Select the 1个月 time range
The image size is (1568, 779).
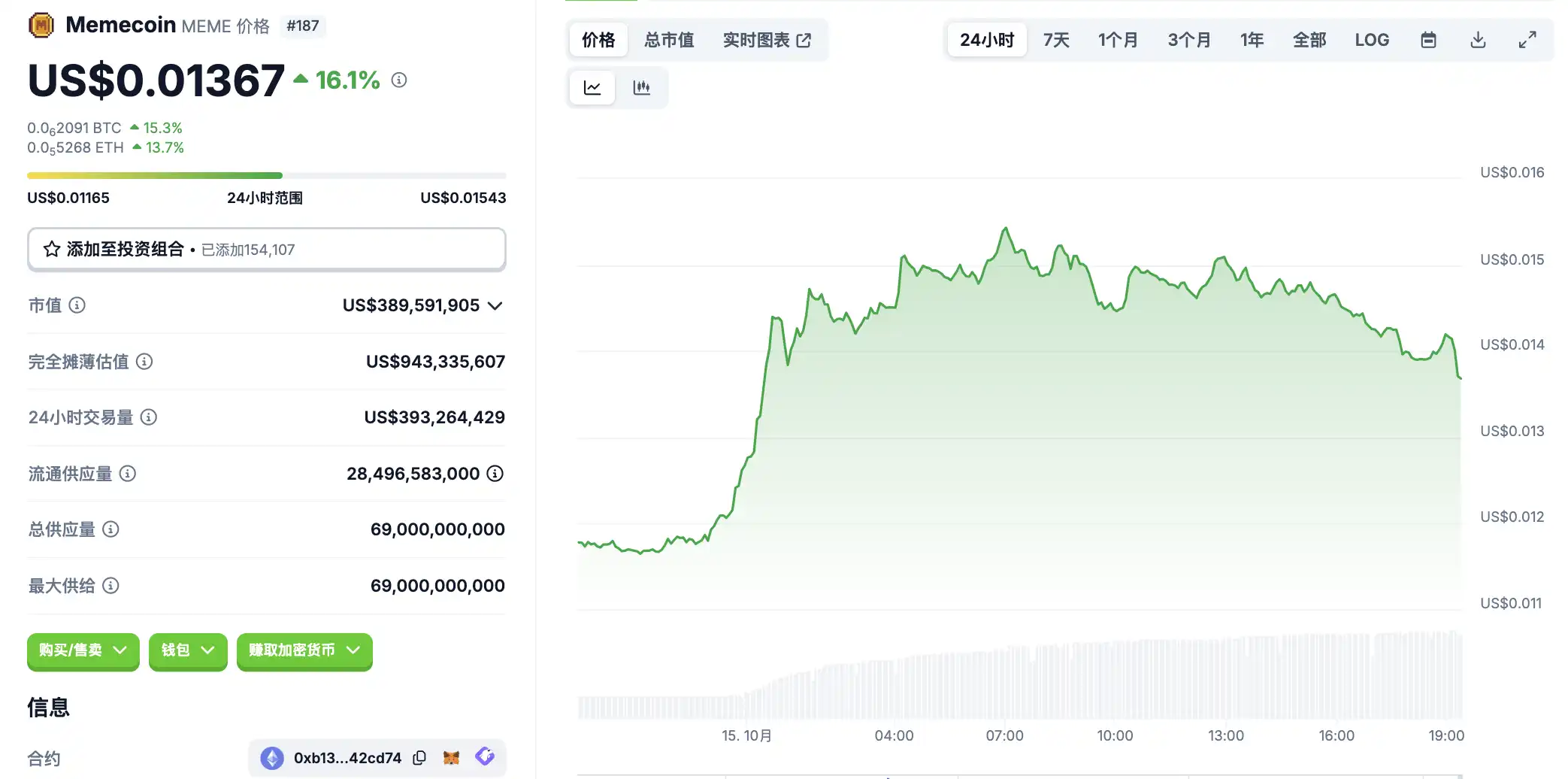coord(1118,40)
